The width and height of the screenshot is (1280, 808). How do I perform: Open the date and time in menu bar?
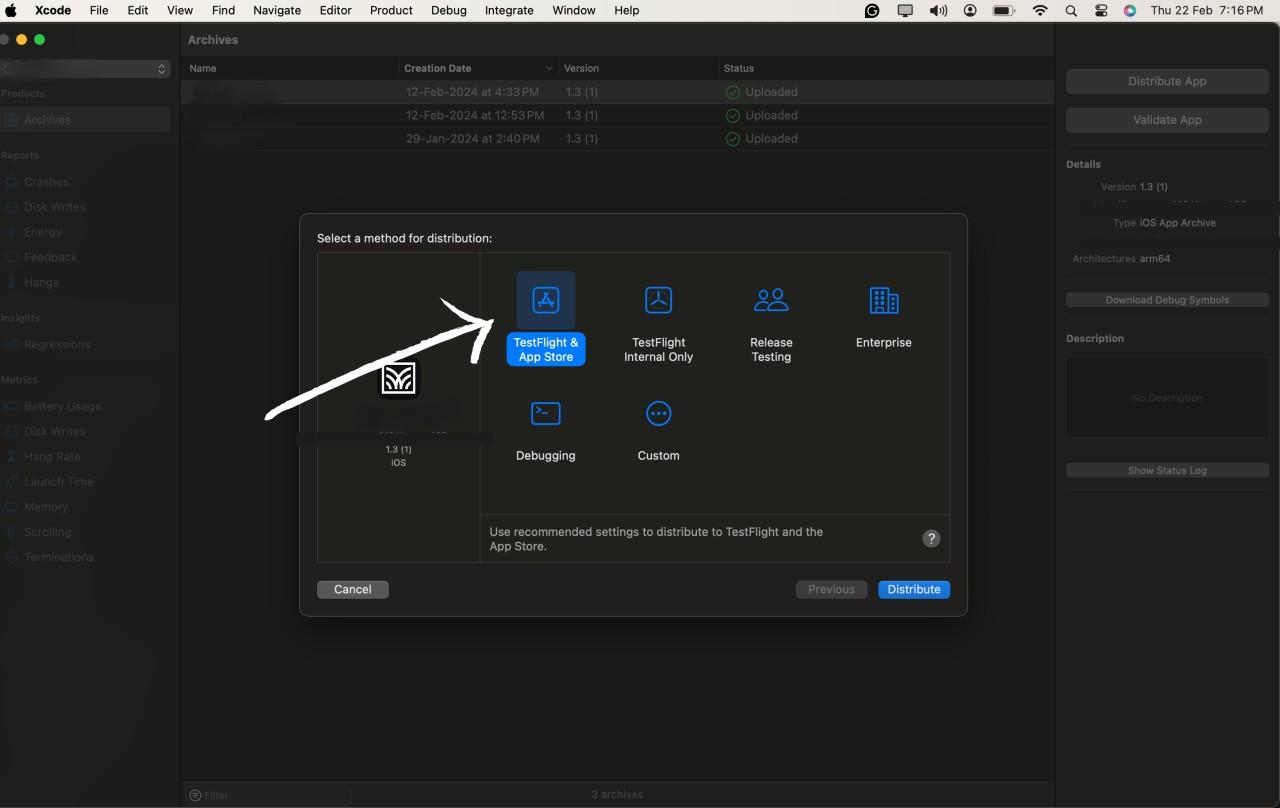[1207, 10]
